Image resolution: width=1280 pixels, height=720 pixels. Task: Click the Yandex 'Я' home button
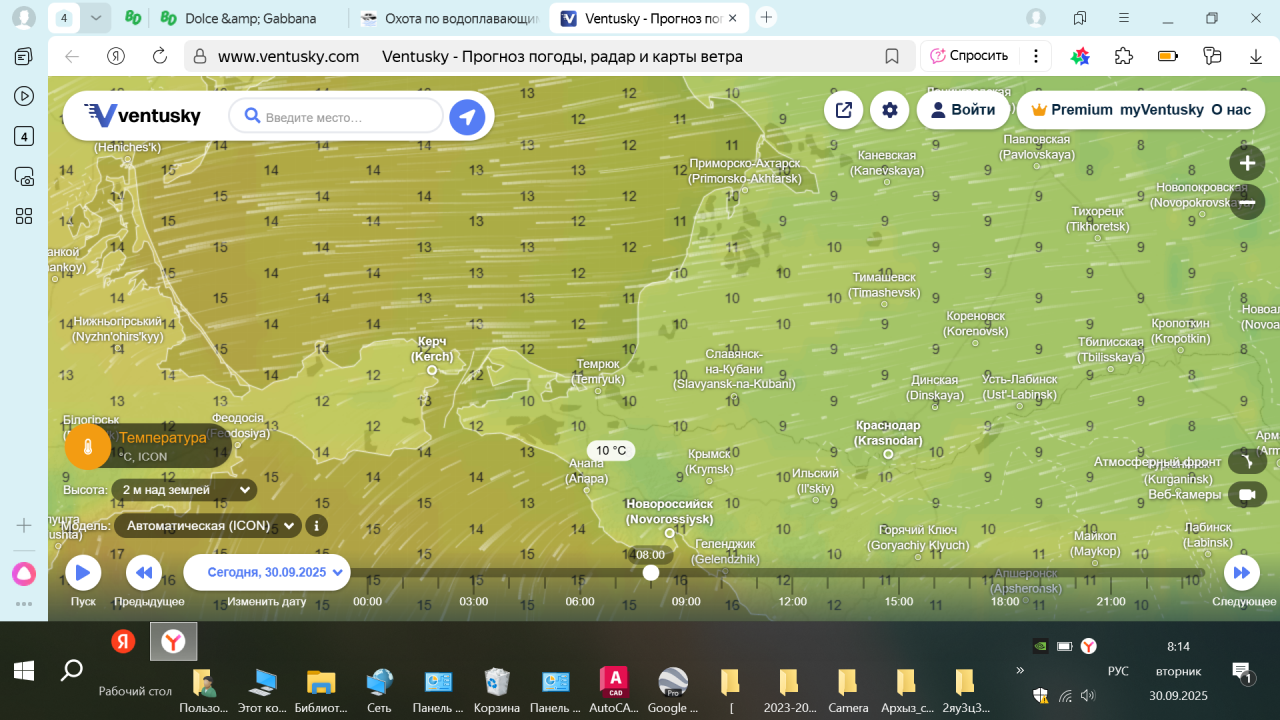(116, 56)
